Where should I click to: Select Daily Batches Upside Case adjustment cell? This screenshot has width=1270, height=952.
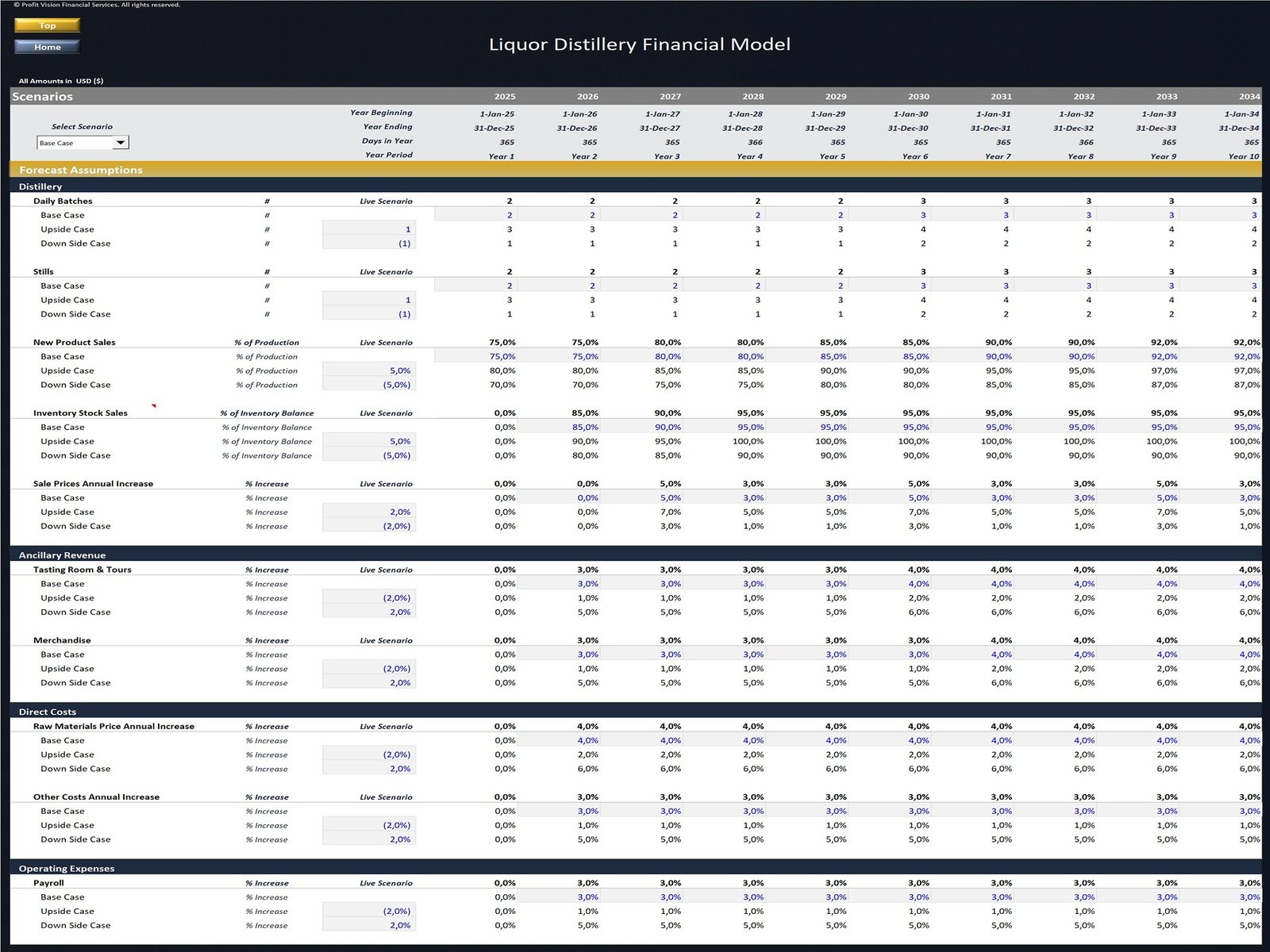[369, 229]
